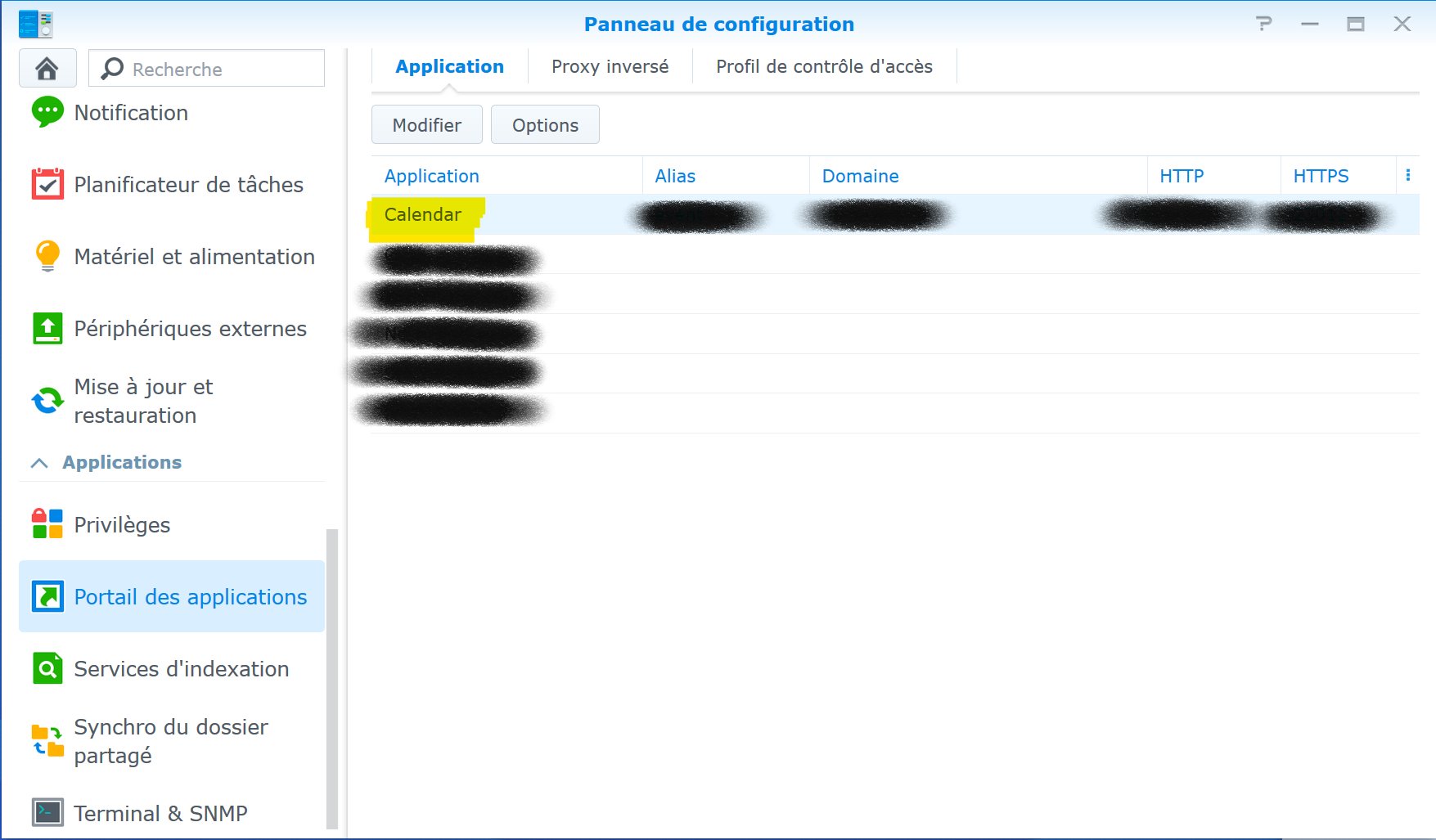Click the Home icon button
Screen dimensions: 1436x840
pos(47,69)
